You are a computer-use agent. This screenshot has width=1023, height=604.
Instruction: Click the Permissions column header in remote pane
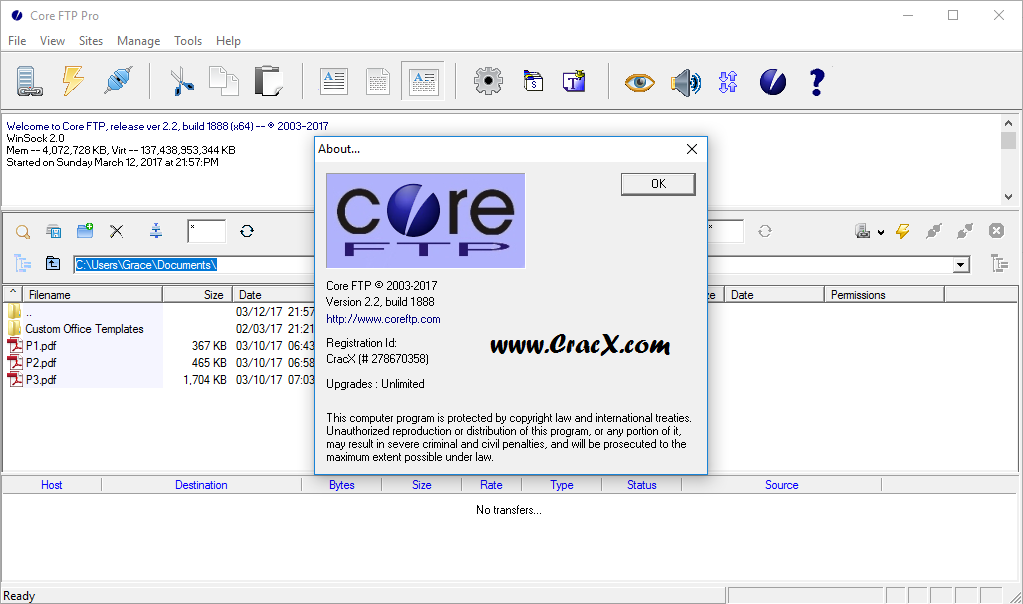[884, 295]
